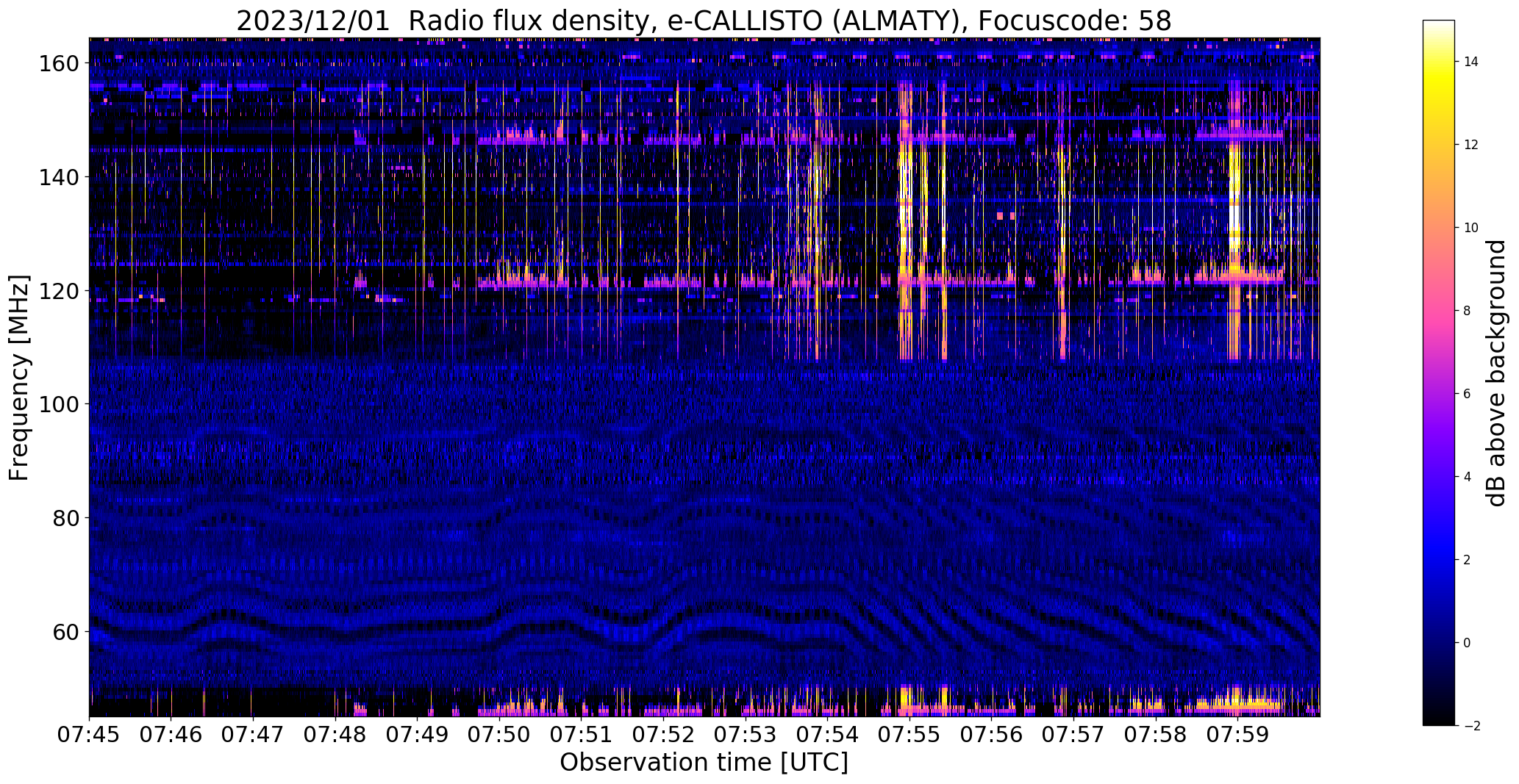
Task: Click the "60" frequency axis tick label
Action: [x=66, y=631]
